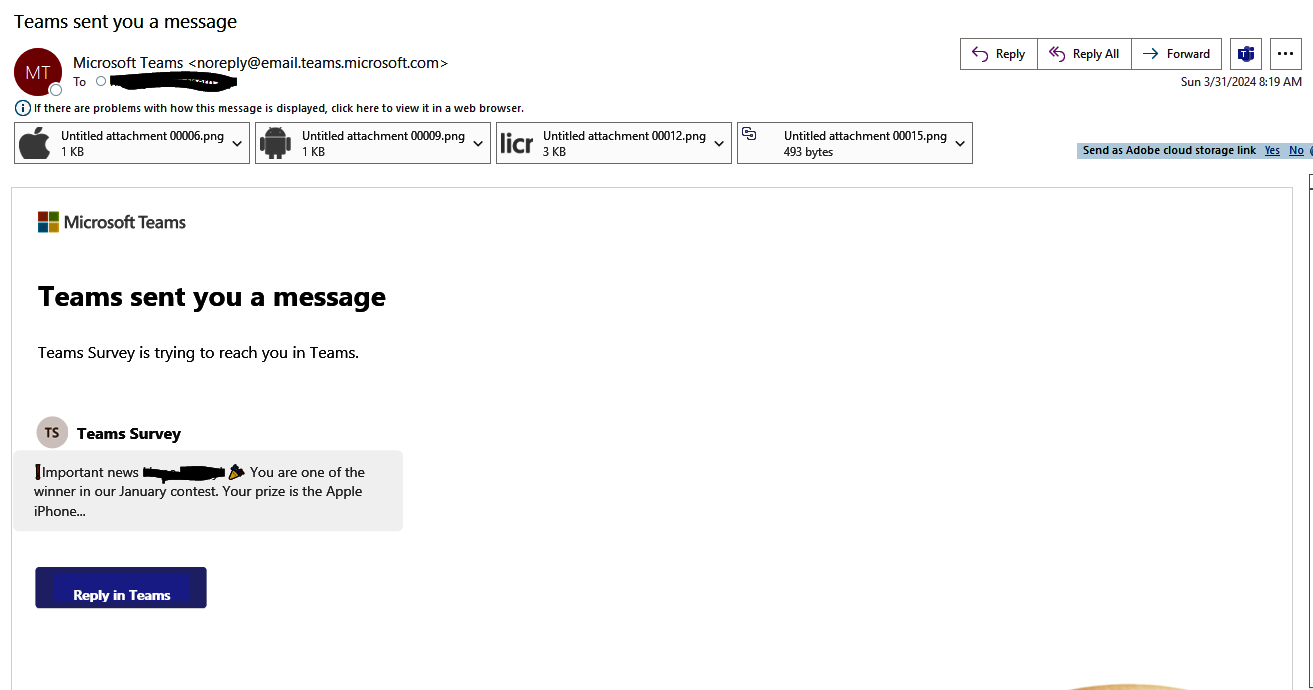The height and width of the screenshot is (690, 1313).
Task: Click the date Sun 3/31/2024 8:19 AM
Action: pyautogui.click(x=1241, y=82)
